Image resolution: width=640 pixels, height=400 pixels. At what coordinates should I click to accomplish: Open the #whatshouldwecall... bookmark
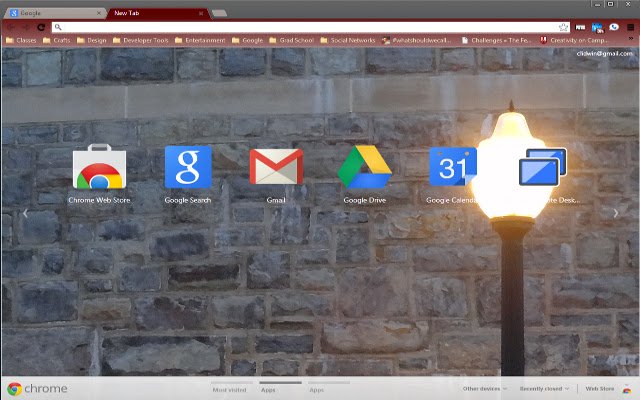coord(417,40)
